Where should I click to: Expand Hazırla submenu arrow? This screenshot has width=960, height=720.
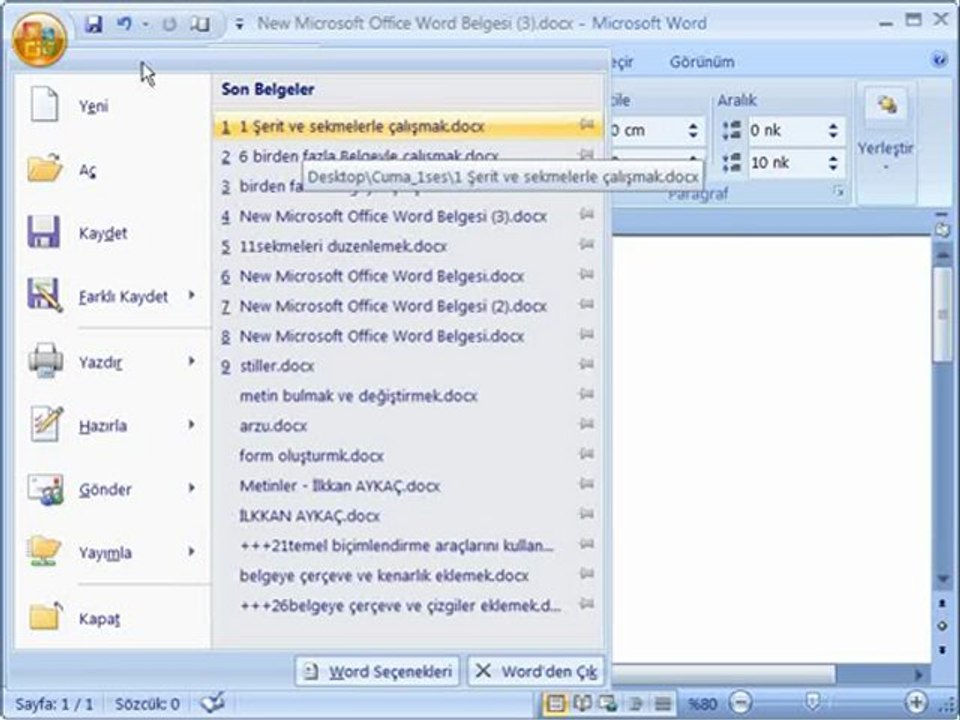coord(192,424)
